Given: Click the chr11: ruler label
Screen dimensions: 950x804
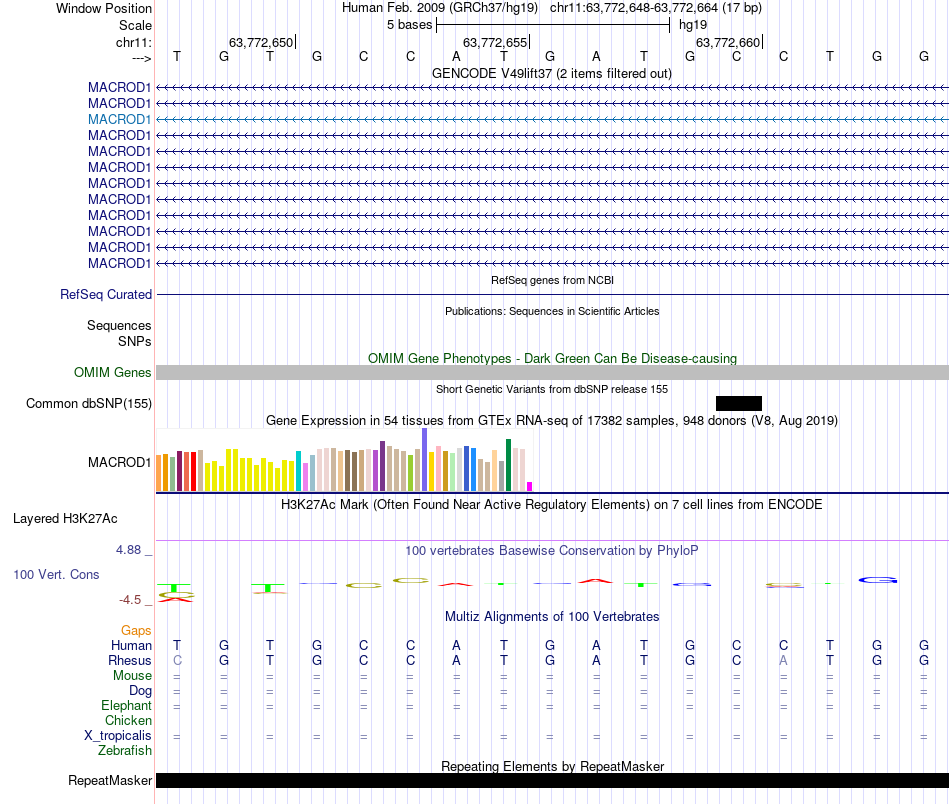Looking at the screenshot, I should click(133, 42).
